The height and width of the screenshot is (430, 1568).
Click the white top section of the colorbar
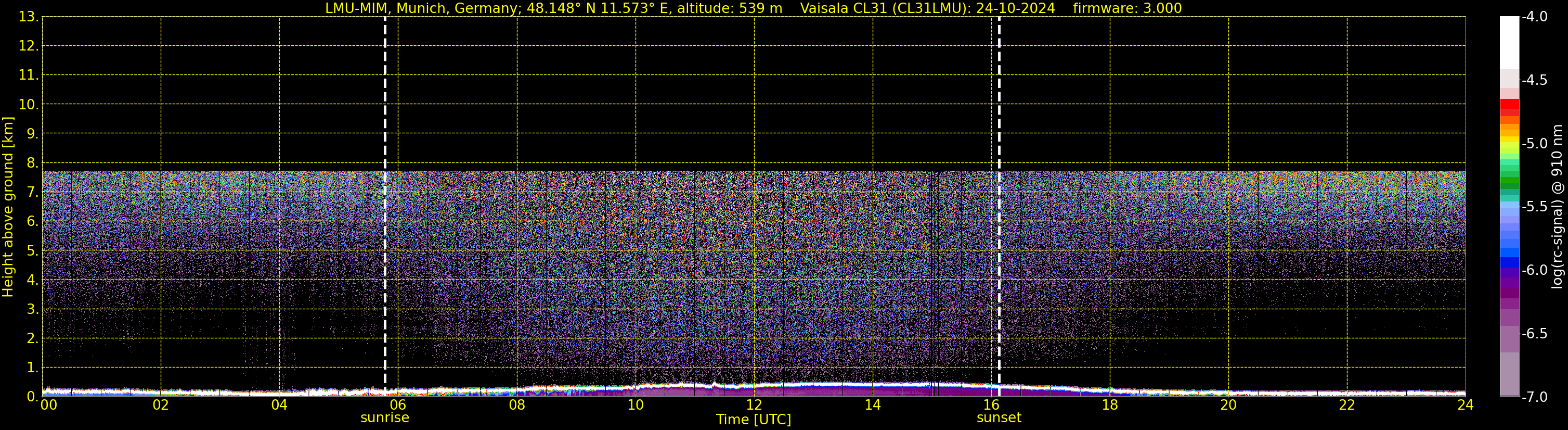(1509, 43)
